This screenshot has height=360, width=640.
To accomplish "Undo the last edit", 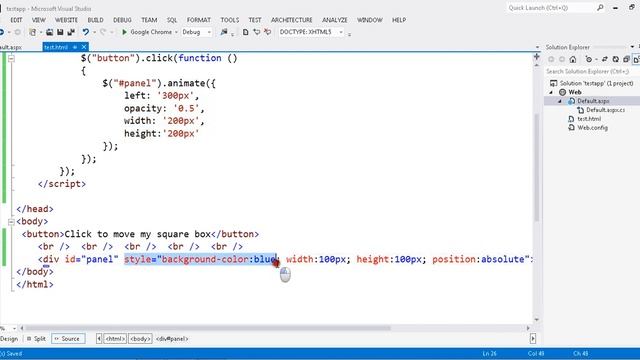I will click(x=85, y=32).
